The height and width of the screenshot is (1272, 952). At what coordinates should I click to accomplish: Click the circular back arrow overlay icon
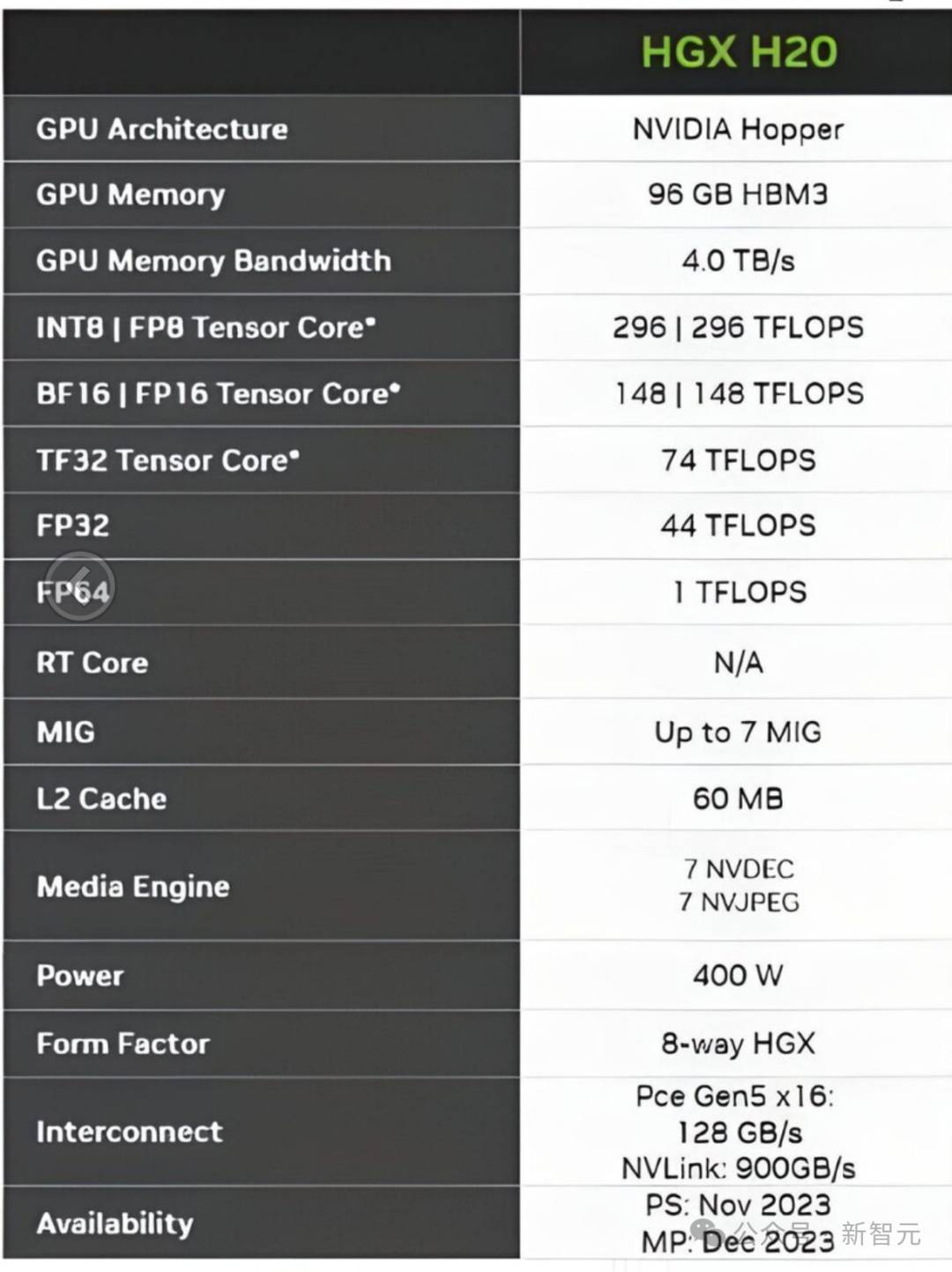tap(79, 586)
